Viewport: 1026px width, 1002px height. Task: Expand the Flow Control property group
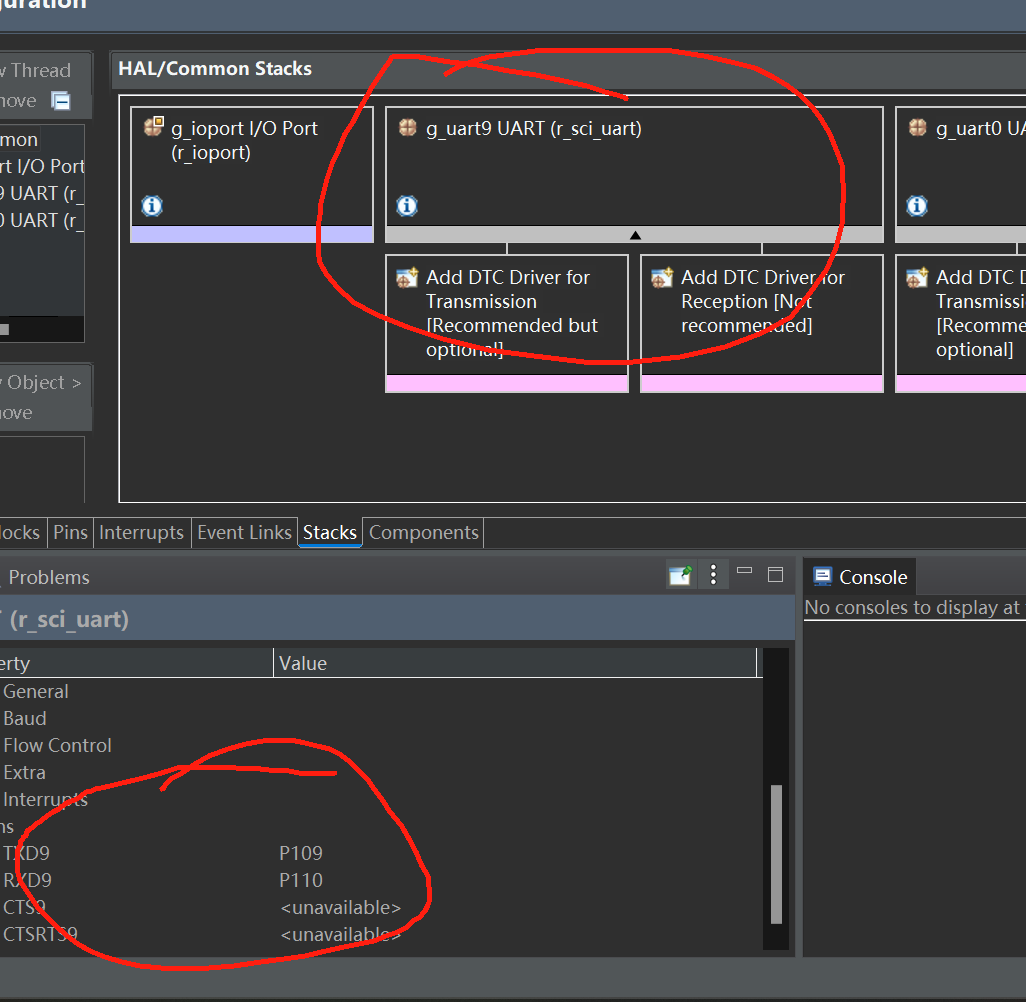(58, 745)
